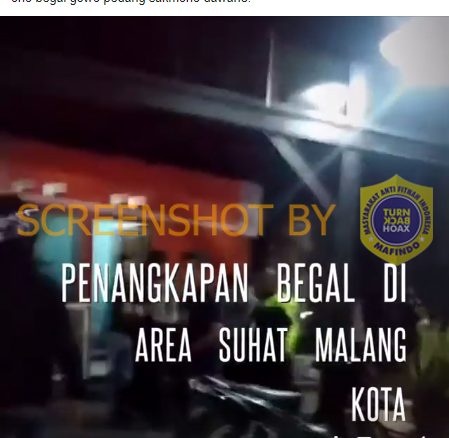Click the DI word at the caption's end
449x438 pixels.
pos(394,283)
